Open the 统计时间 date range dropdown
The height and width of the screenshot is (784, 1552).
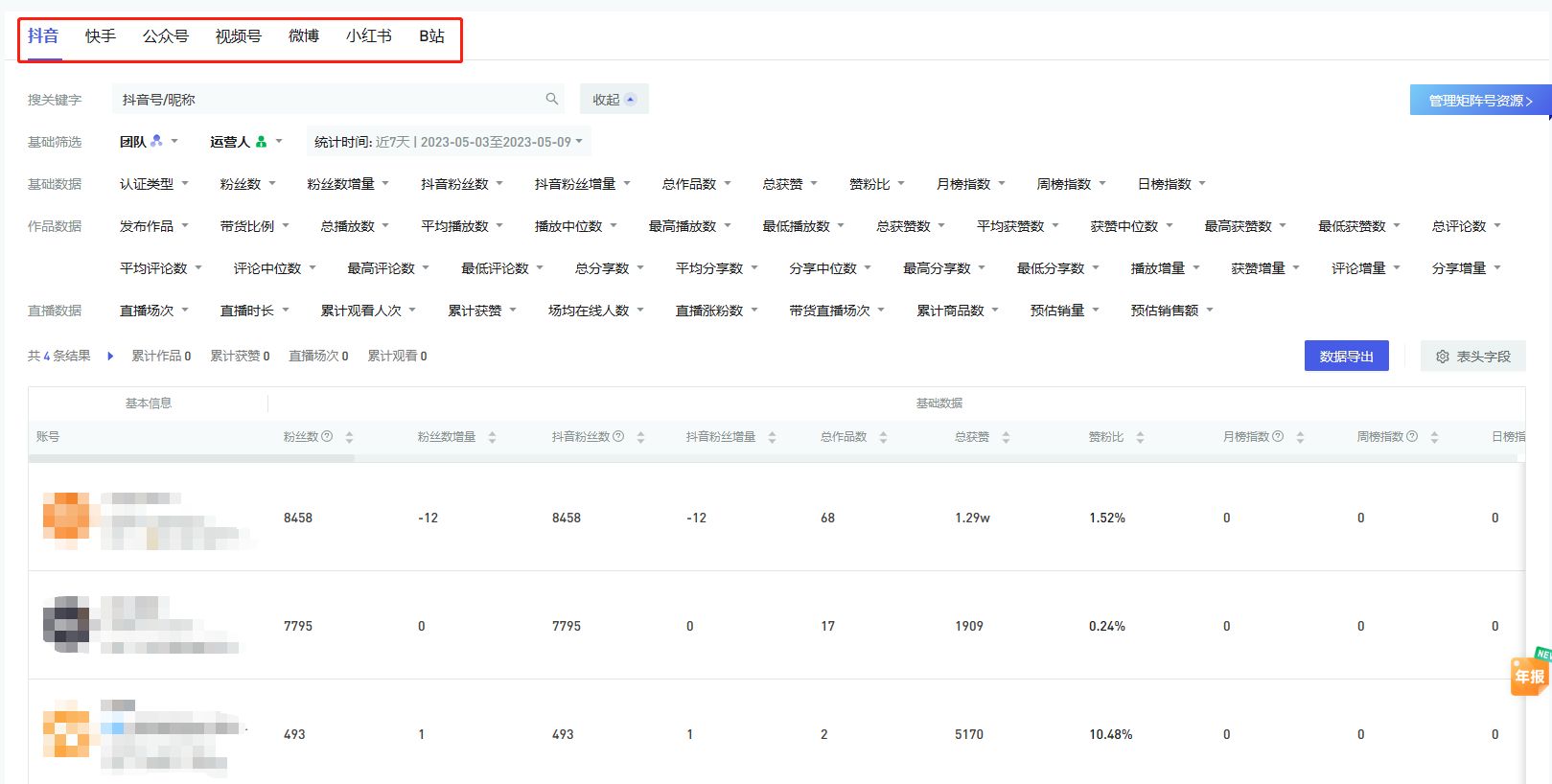click(x=449, y=142)
